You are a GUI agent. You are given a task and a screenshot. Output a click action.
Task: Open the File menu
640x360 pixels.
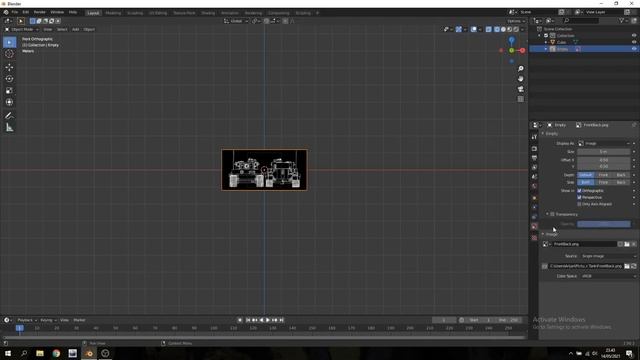15,12
